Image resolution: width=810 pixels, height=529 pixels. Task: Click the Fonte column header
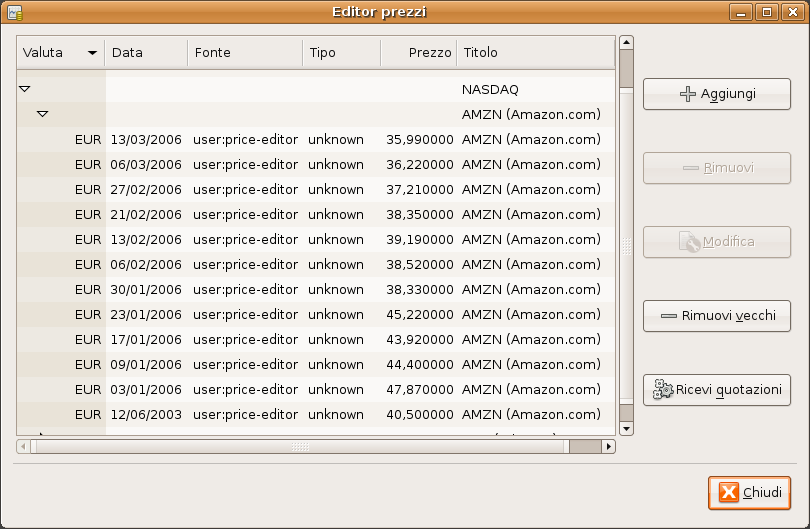(x=244, y=52)
